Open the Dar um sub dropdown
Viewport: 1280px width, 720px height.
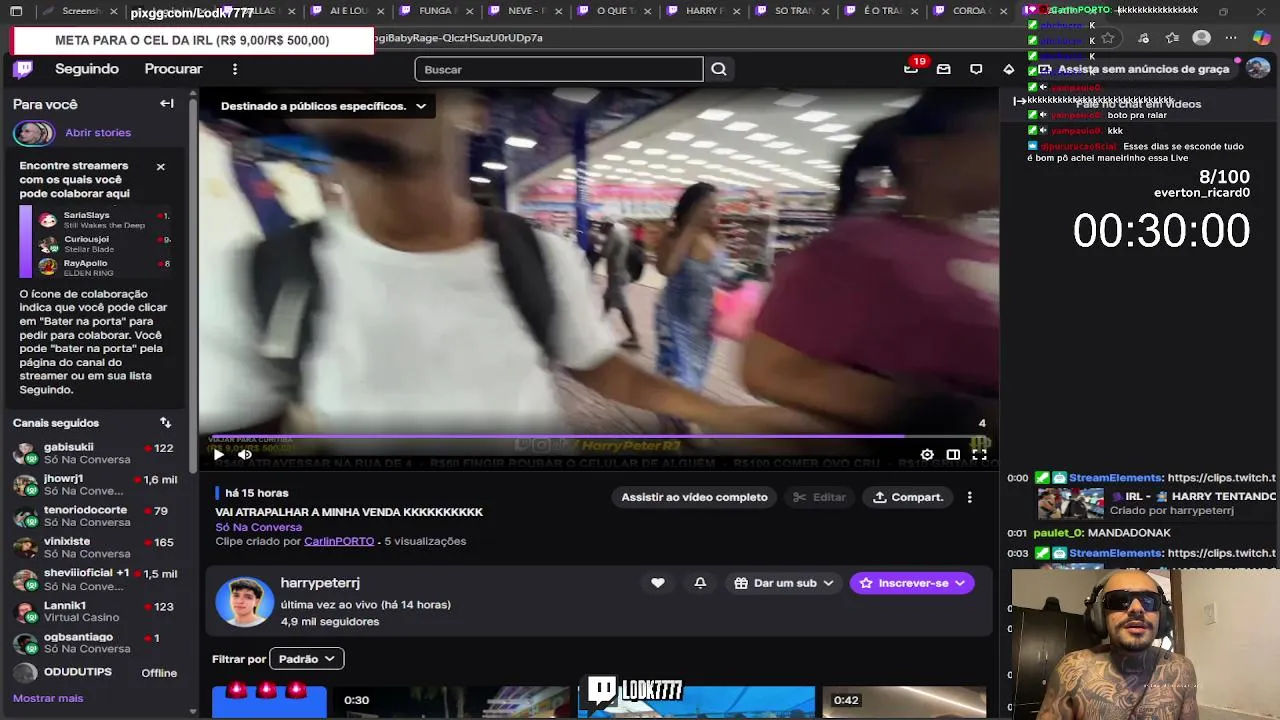pos(784,583)
